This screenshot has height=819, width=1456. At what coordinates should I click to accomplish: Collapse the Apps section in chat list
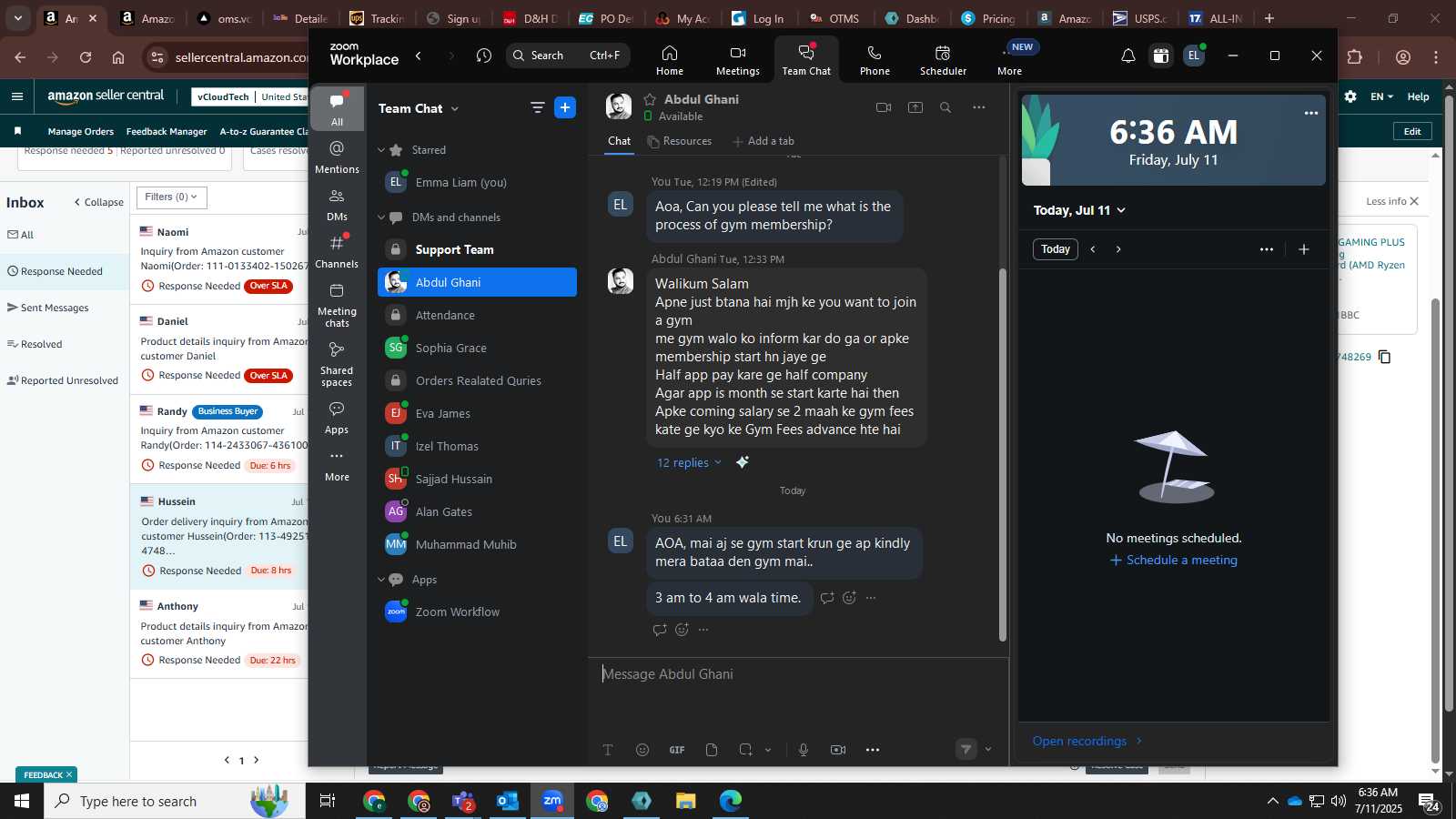coord(382,580)
